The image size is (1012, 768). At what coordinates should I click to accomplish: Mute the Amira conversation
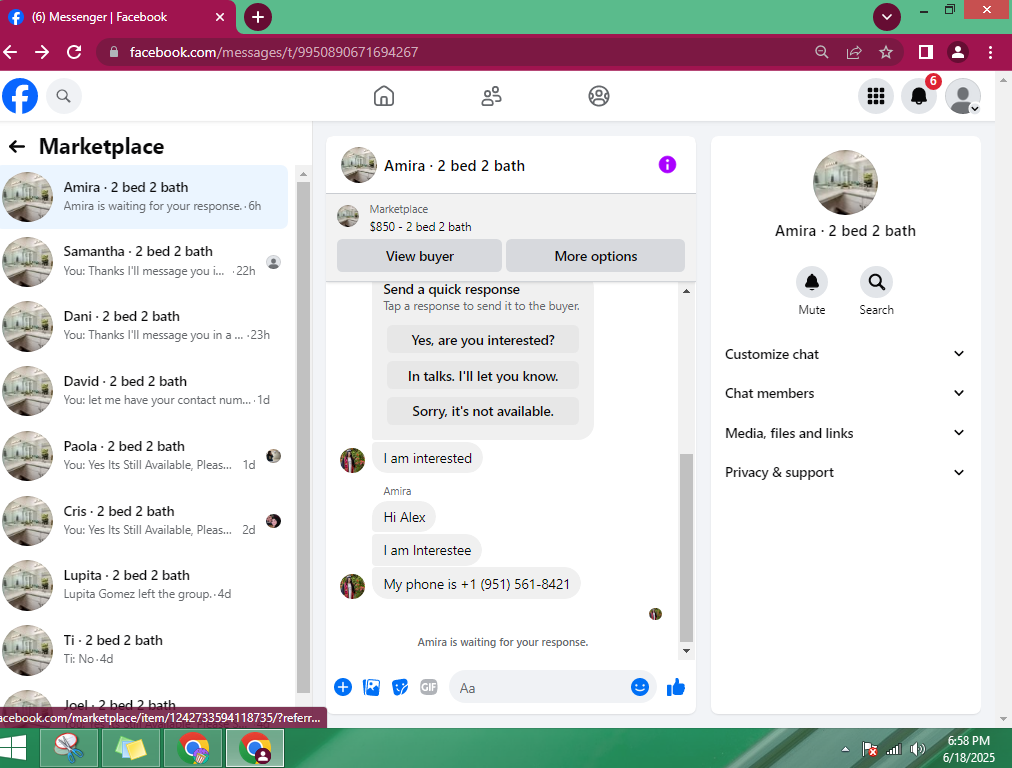click(x=812, y=282)
